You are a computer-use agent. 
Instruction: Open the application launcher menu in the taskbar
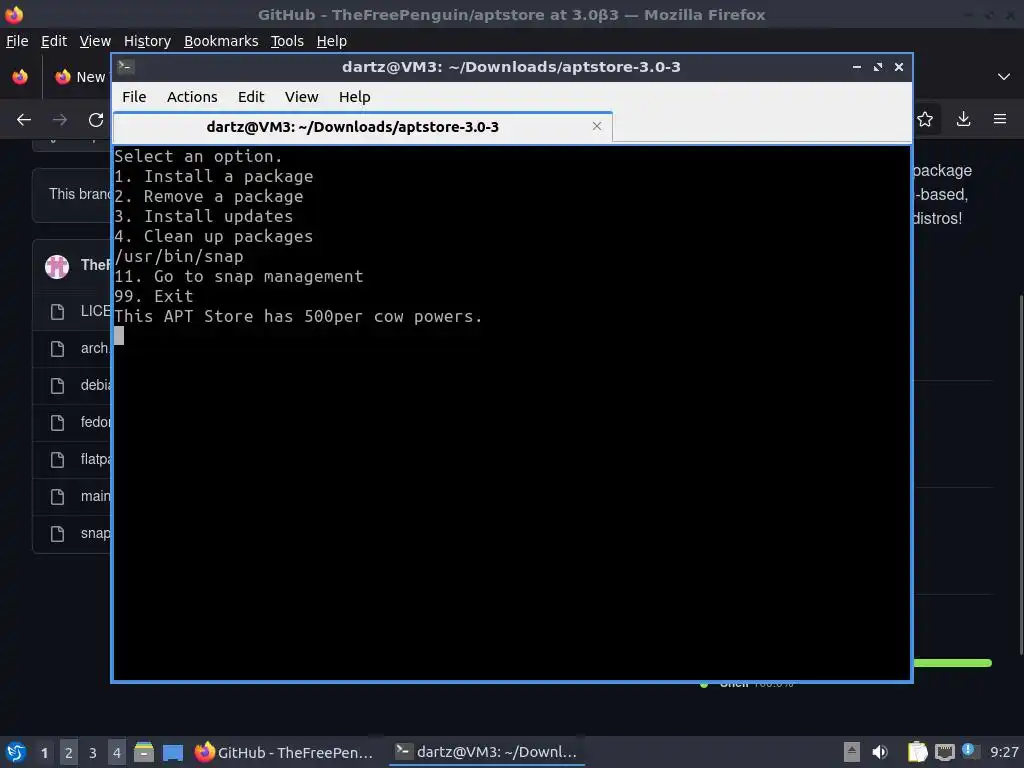click(x=16, y=752)
